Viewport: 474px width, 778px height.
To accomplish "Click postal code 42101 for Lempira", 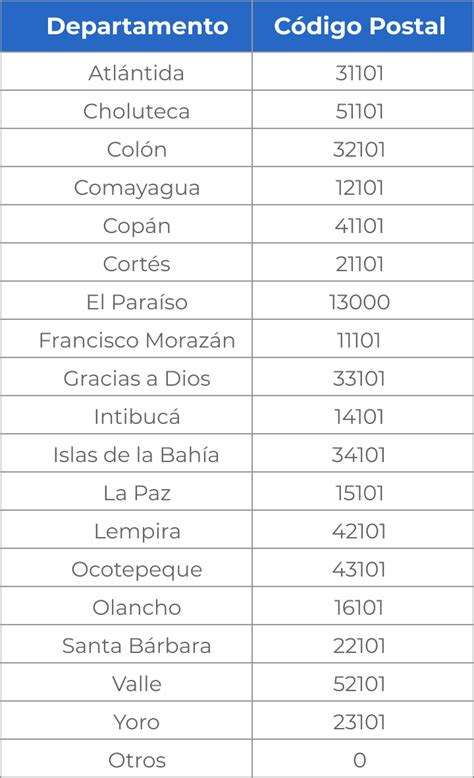I will pos(359,531).
